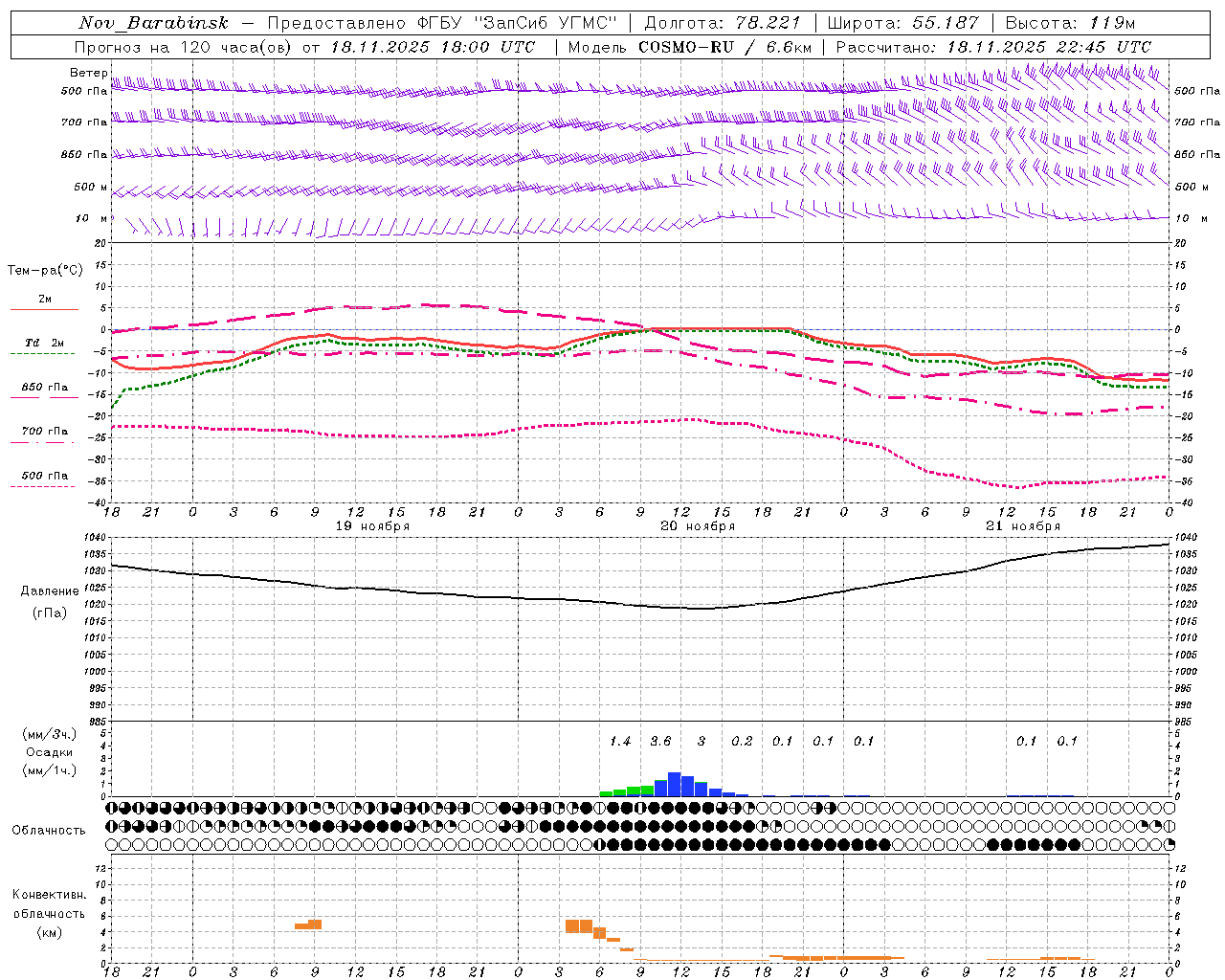Click the latitude value 'Широта: 55.187'
The width and height of the screenshot is (1225, 980).
coord(902,23)
